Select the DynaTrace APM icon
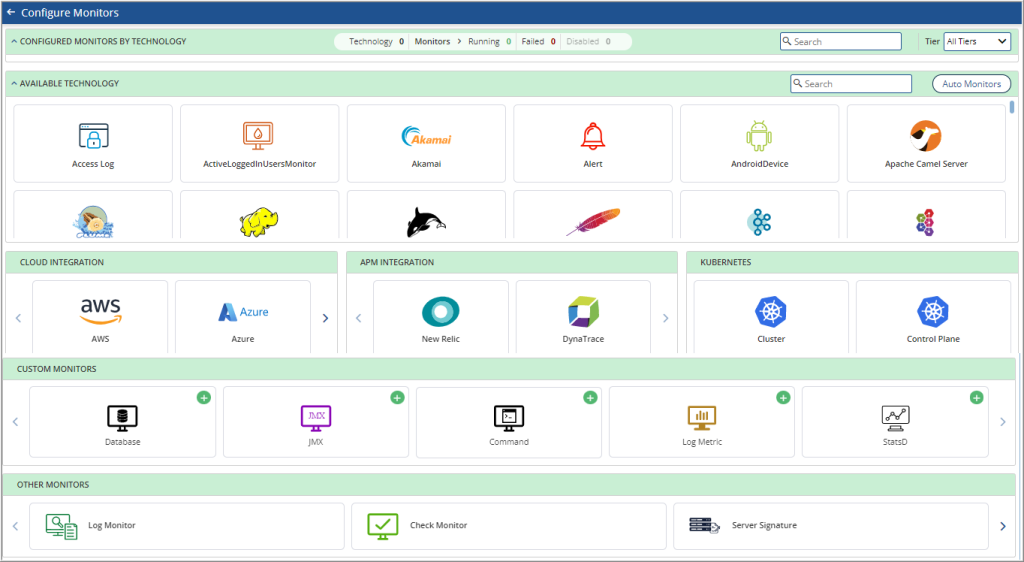The width and height of the screenshot is (1024, 562). coord(583,312)
